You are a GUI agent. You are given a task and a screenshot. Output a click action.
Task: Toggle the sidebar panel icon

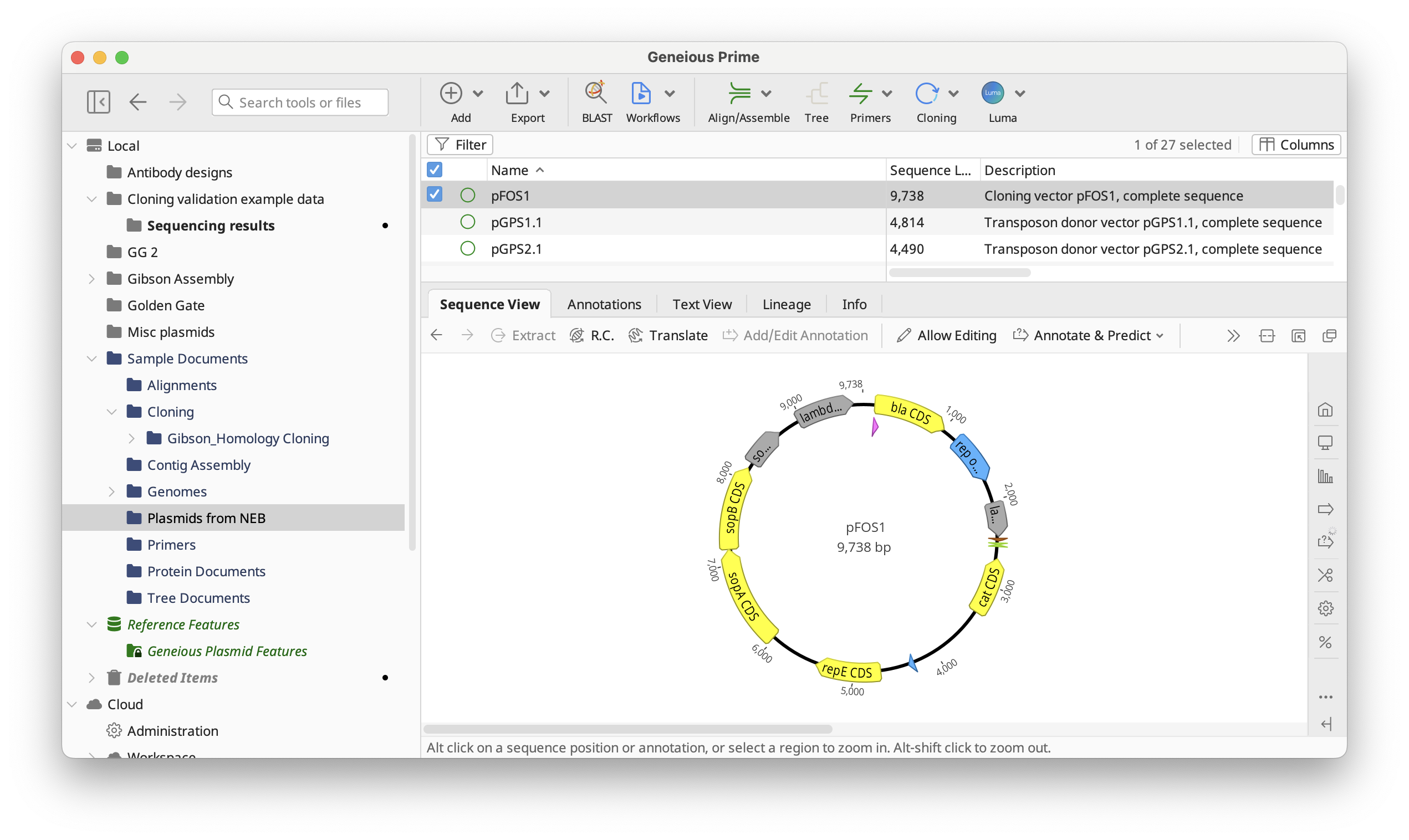pyautogui.click(x=99, y=102)
